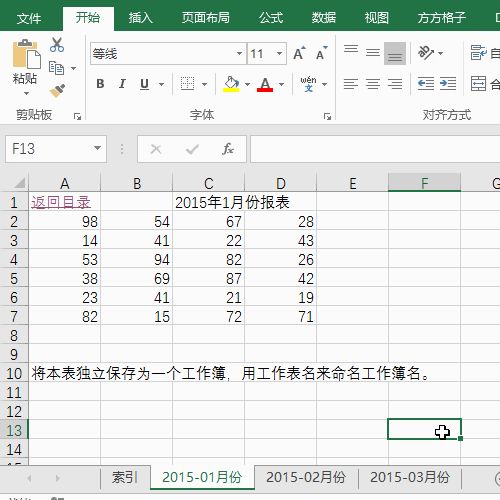This screenshot has height=500, width=500.
Task: Open the font name dropdown
Action: click(239, 53)
